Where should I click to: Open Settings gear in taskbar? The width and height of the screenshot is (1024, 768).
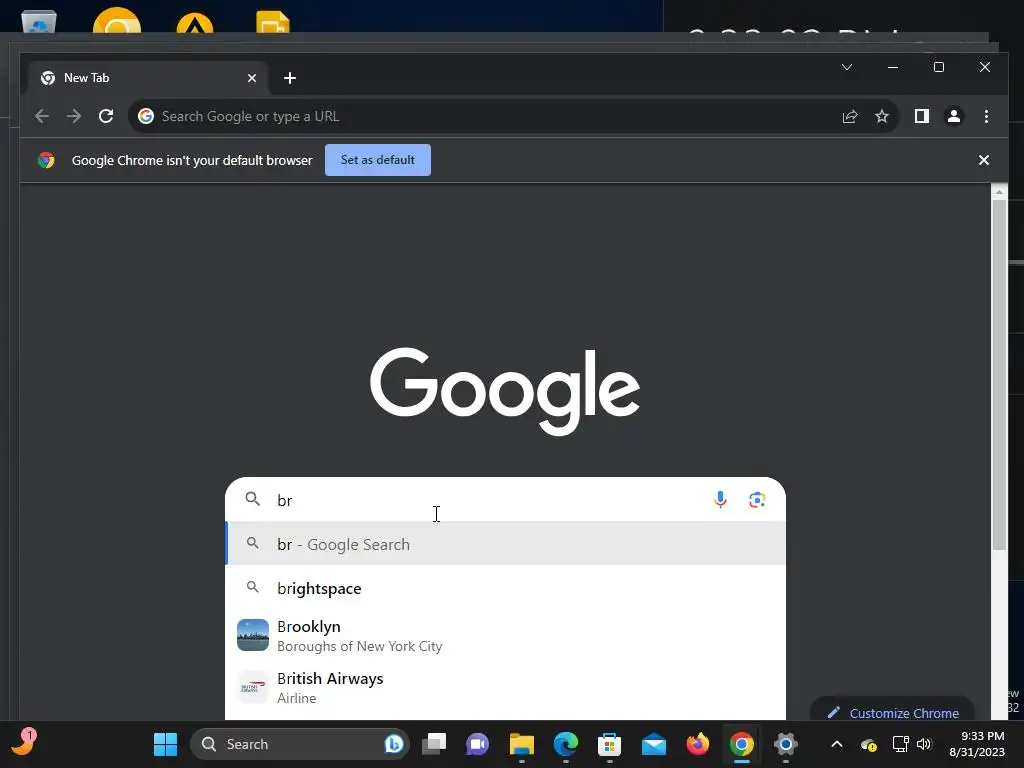(x=786, y=744)
